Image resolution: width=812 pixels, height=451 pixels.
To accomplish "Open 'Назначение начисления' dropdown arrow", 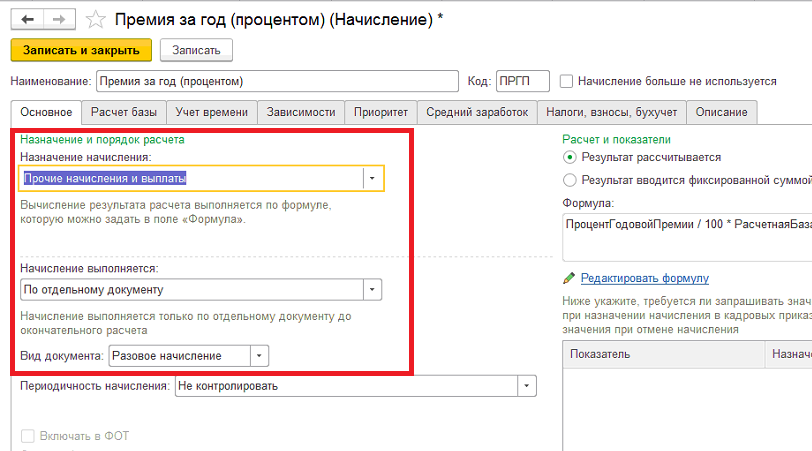I will pyautogui.click(x=372, y=178).
